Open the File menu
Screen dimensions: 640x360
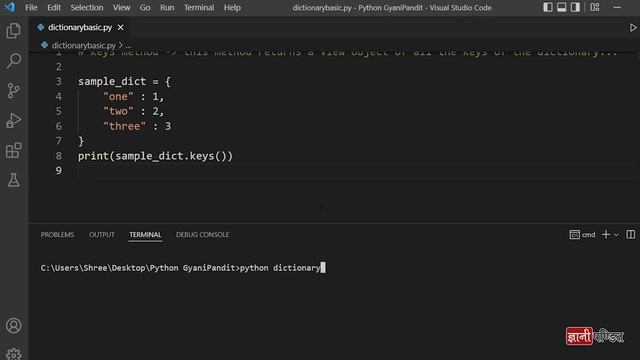point(31,7)
